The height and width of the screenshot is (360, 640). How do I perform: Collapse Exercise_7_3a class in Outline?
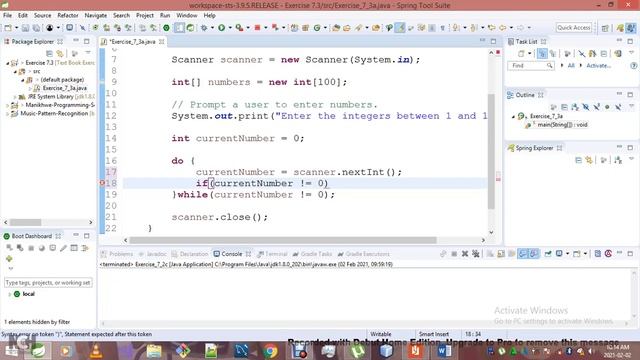tap(513, 116)
